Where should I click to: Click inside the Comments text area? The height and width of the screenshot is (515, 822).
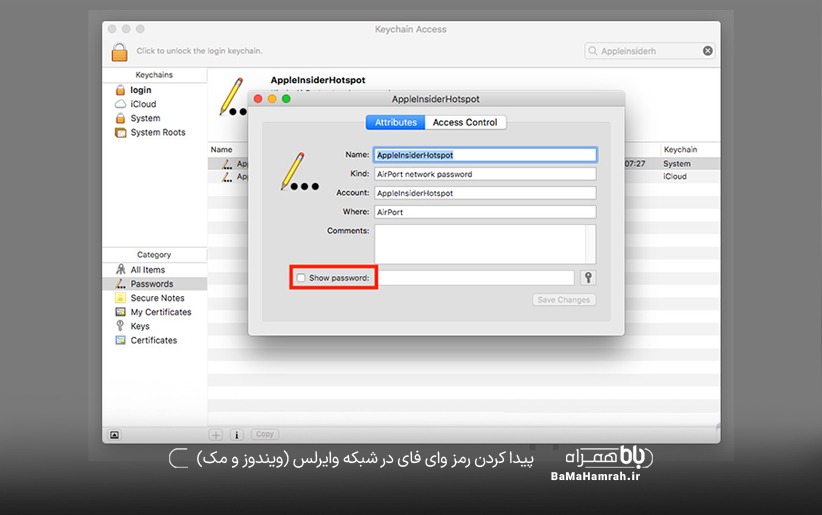click(480, 244)
